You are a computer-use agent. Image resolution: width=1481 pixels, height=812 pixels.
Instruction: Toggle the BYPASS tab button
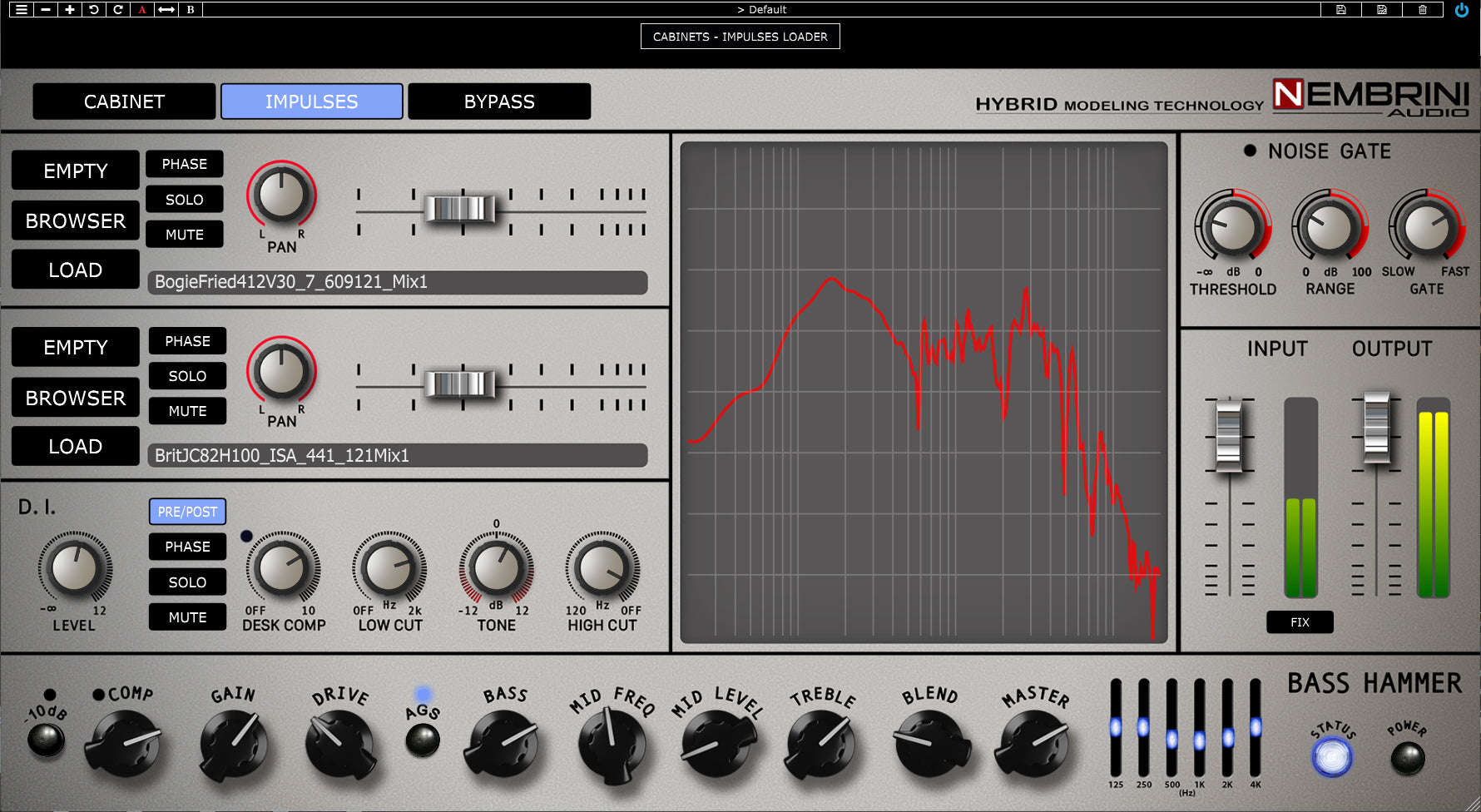click(x=499, y=101)
